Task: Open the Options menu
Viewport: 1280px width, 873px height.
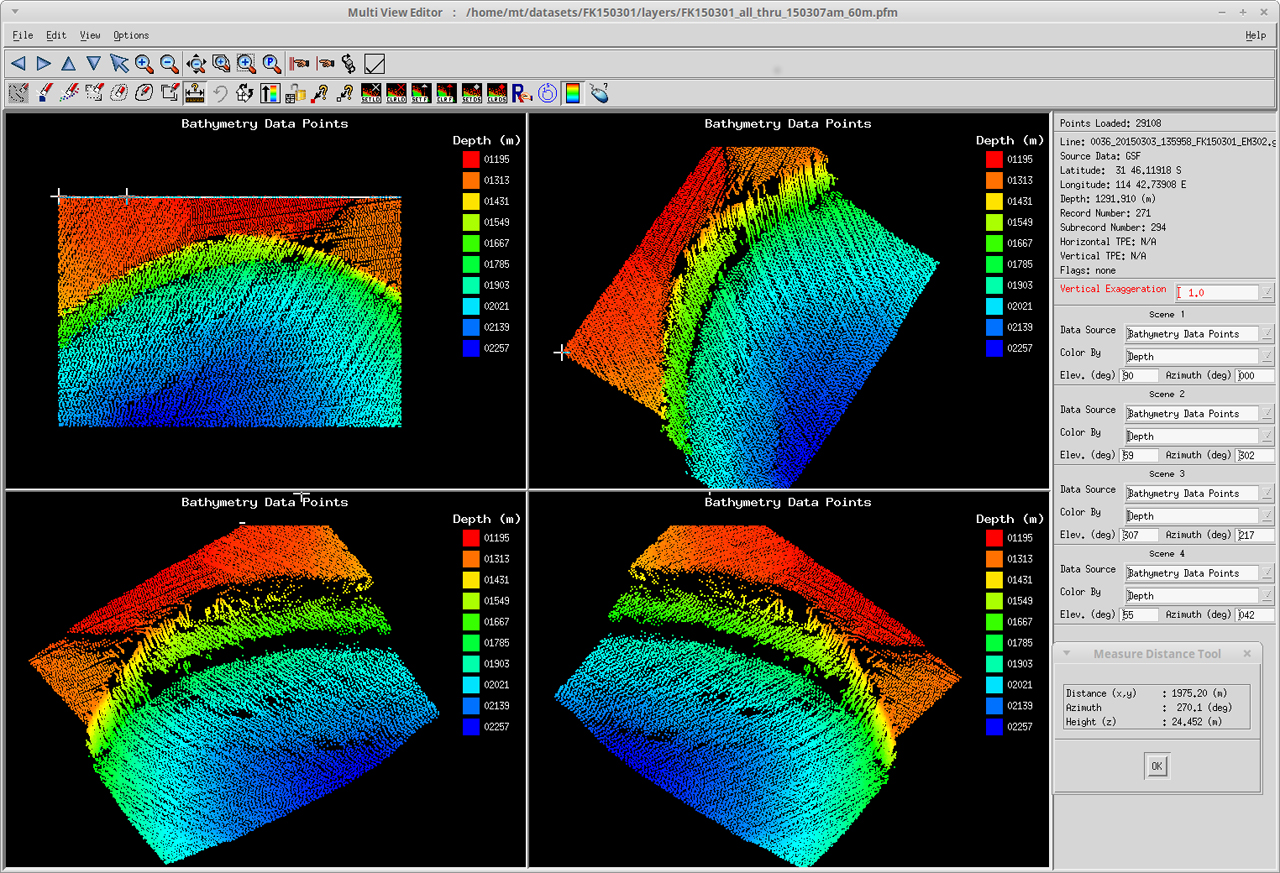Action: (x=130, y=35)
